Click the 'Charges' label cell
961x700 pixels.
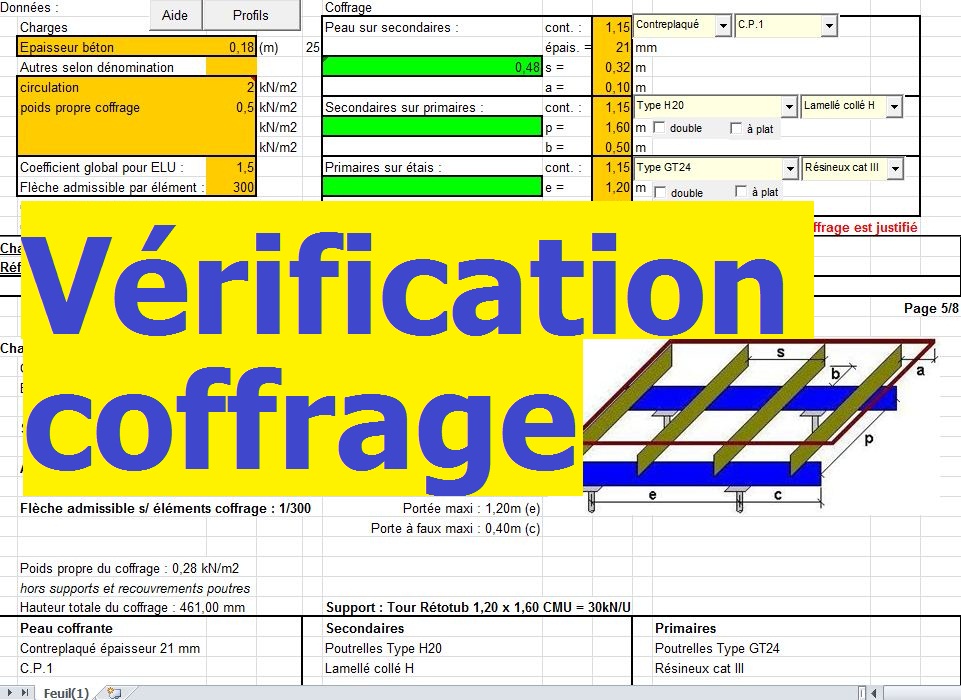click(x=44, y=28)
